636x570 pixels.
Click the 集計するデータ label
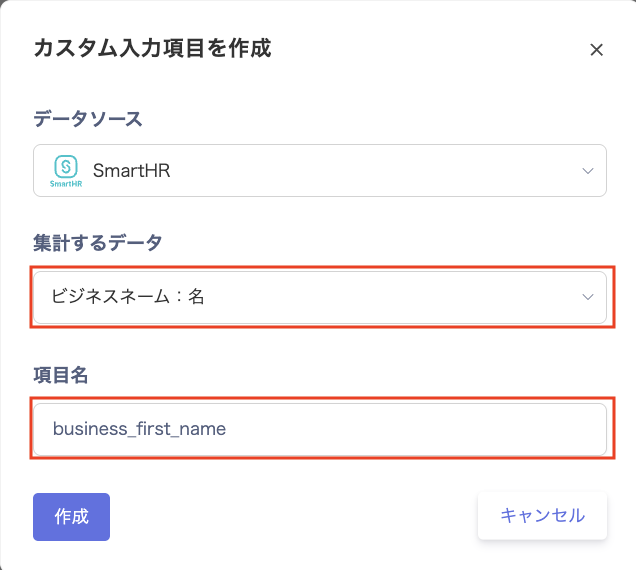[x=98, y=243]
